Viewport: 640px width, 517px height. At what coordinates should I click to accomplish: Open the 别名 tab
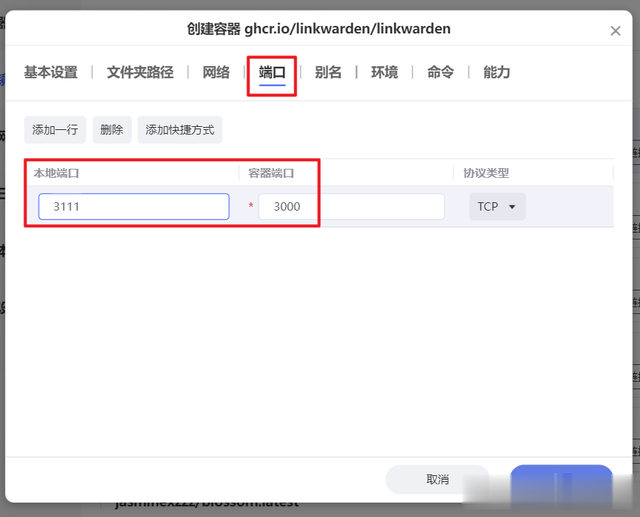point(328,72)
